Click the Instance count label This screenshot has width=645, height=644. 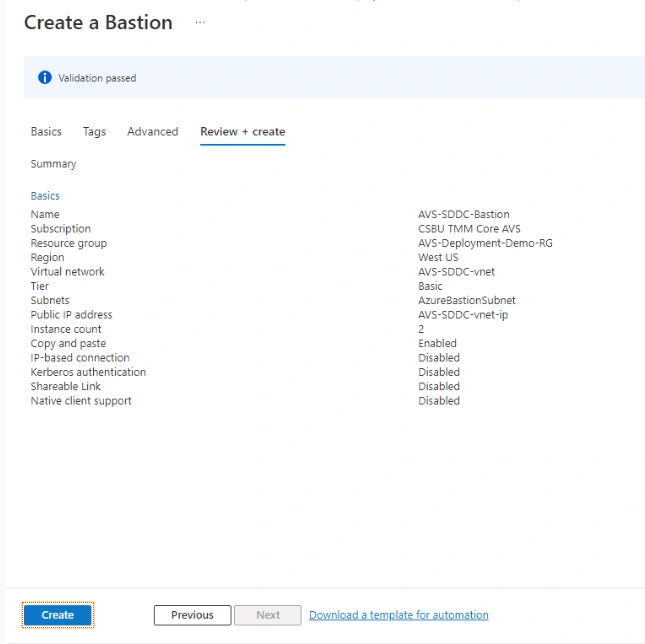(x=66, y=329)
